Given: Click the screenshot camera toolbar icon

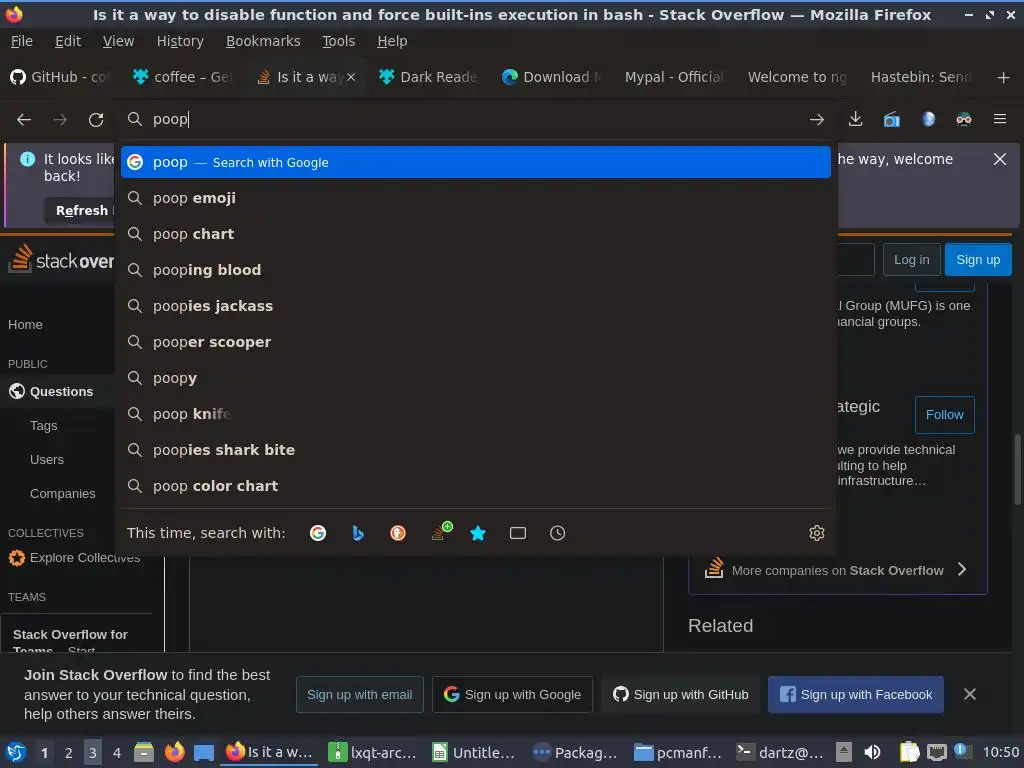Looking at the screenshot, I should pyautogui.click(x=891, y=120).
